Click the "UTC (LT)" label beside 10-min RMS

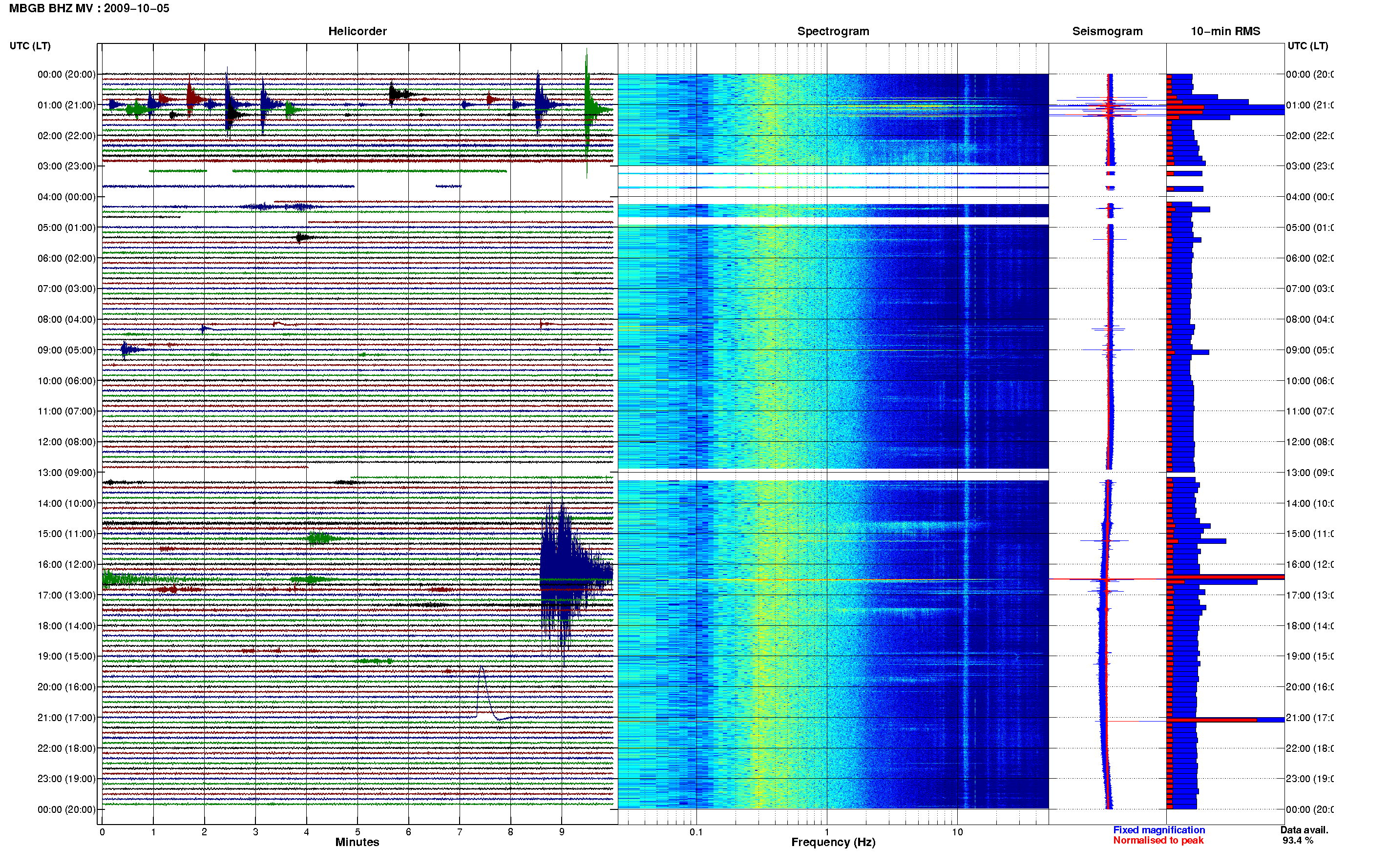coord(1307,46)
